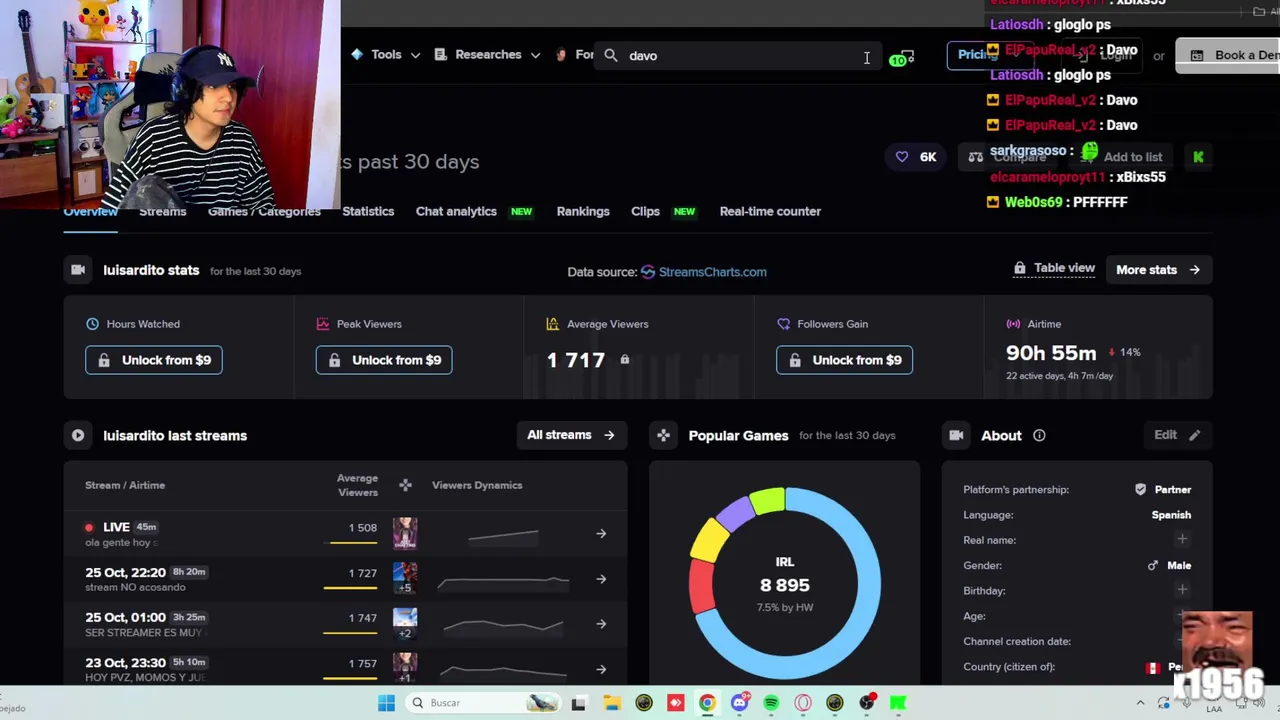
Task: Click the info icon next to About
Action: pyautogui.click(x=1039, y=435)
